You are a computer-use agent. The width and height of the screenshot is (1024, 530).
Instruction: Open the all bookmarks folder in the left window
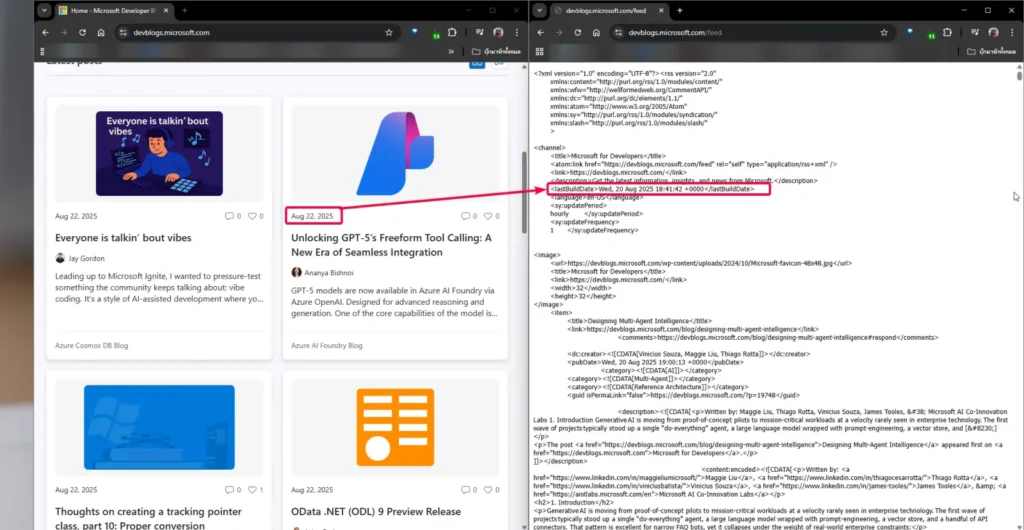coord(496,52)
